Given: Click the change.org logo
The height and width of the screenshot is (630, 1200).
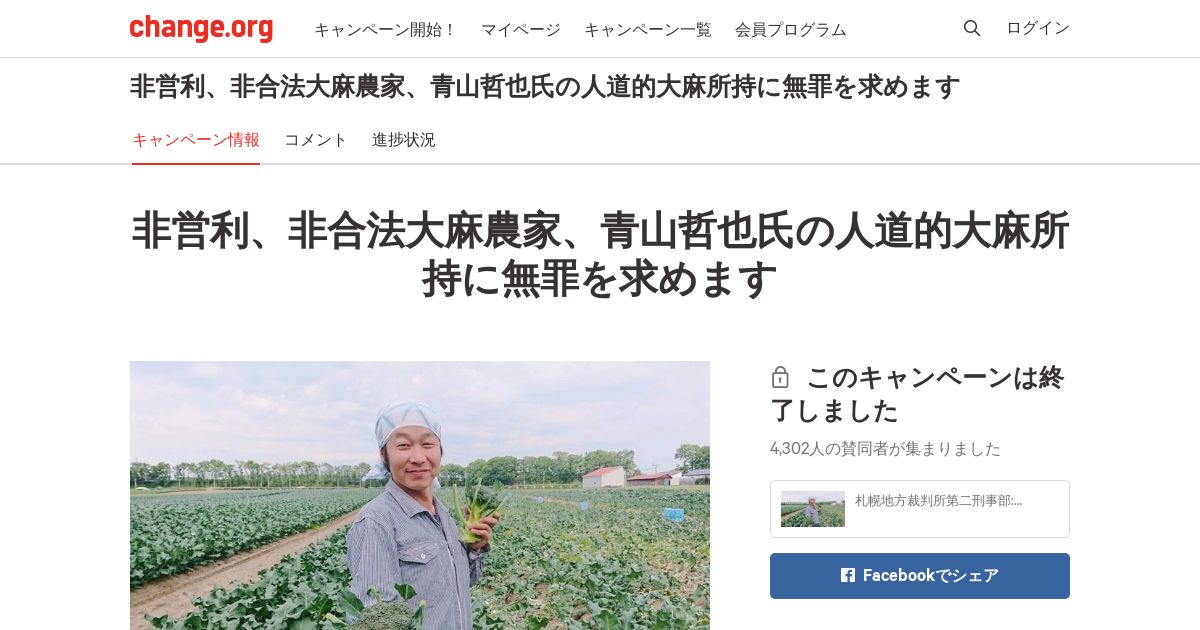Looking at the screenshot, I should pos(201,28).
